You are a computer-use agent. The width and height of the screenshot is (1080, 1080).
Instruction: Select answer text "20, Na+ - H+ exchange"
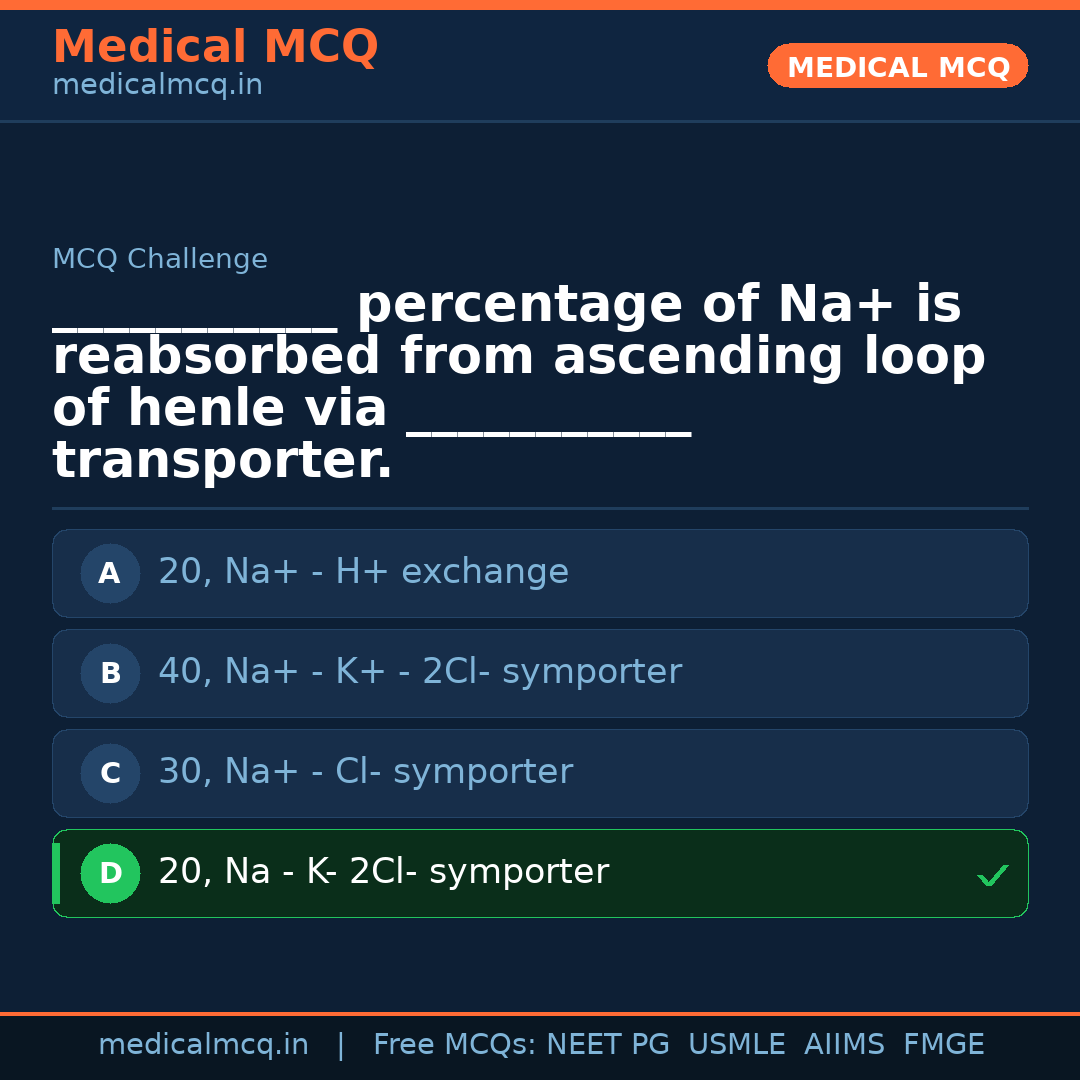[x=363, y=572]
